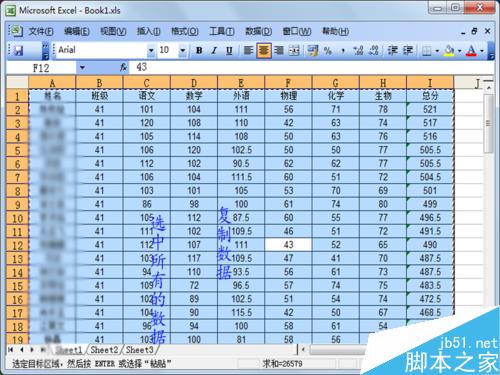The width and height of the screenshot is (500, 375).
Task: Restore workbook window button in menu bar
Action: [474, 31]
